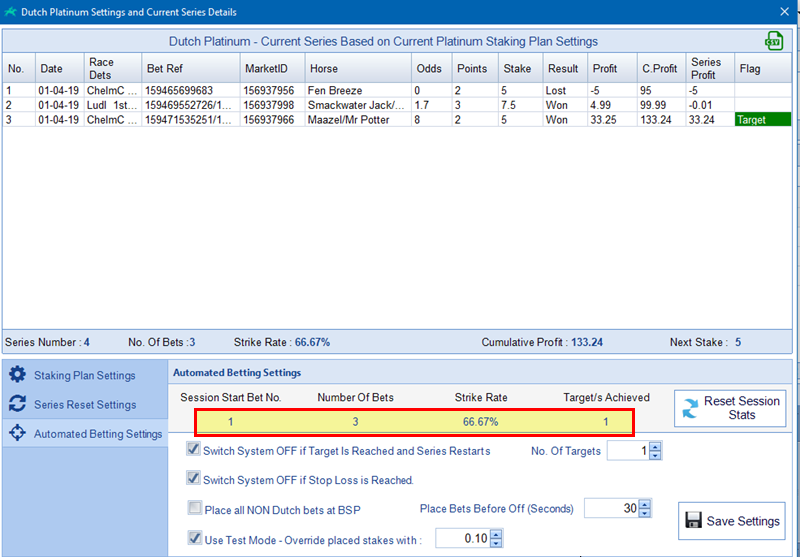Click the Strike Rate 66.67% summary text

282,342
